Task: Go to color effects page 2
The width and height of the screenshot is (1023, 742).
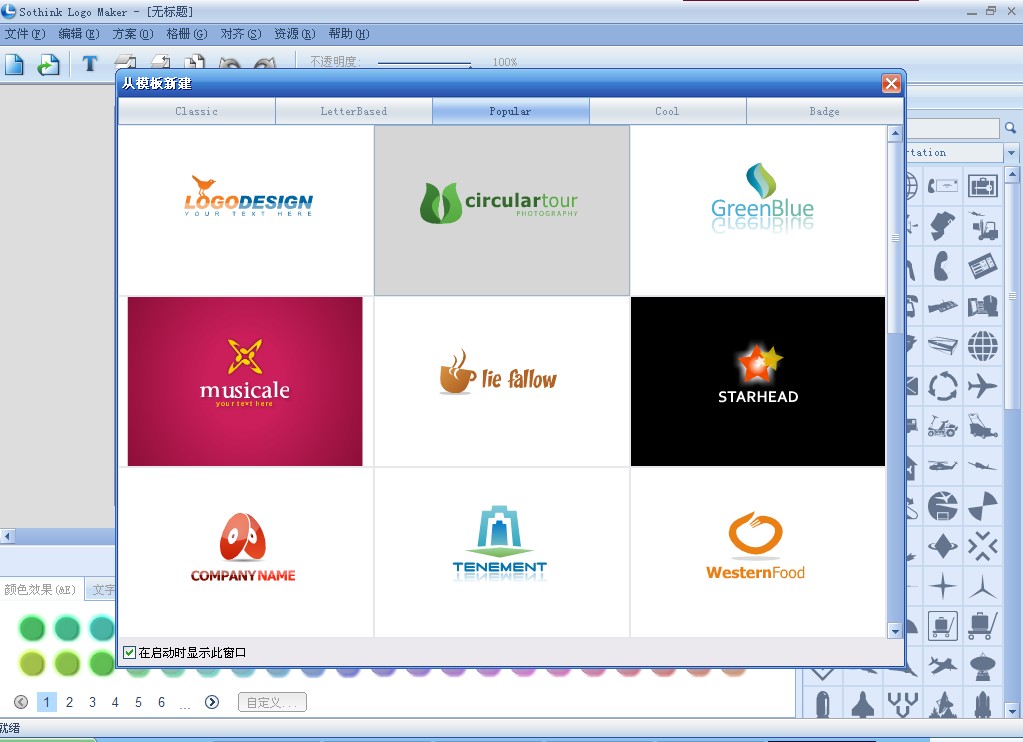Action: pyautogui.click(x=69, y=702)
